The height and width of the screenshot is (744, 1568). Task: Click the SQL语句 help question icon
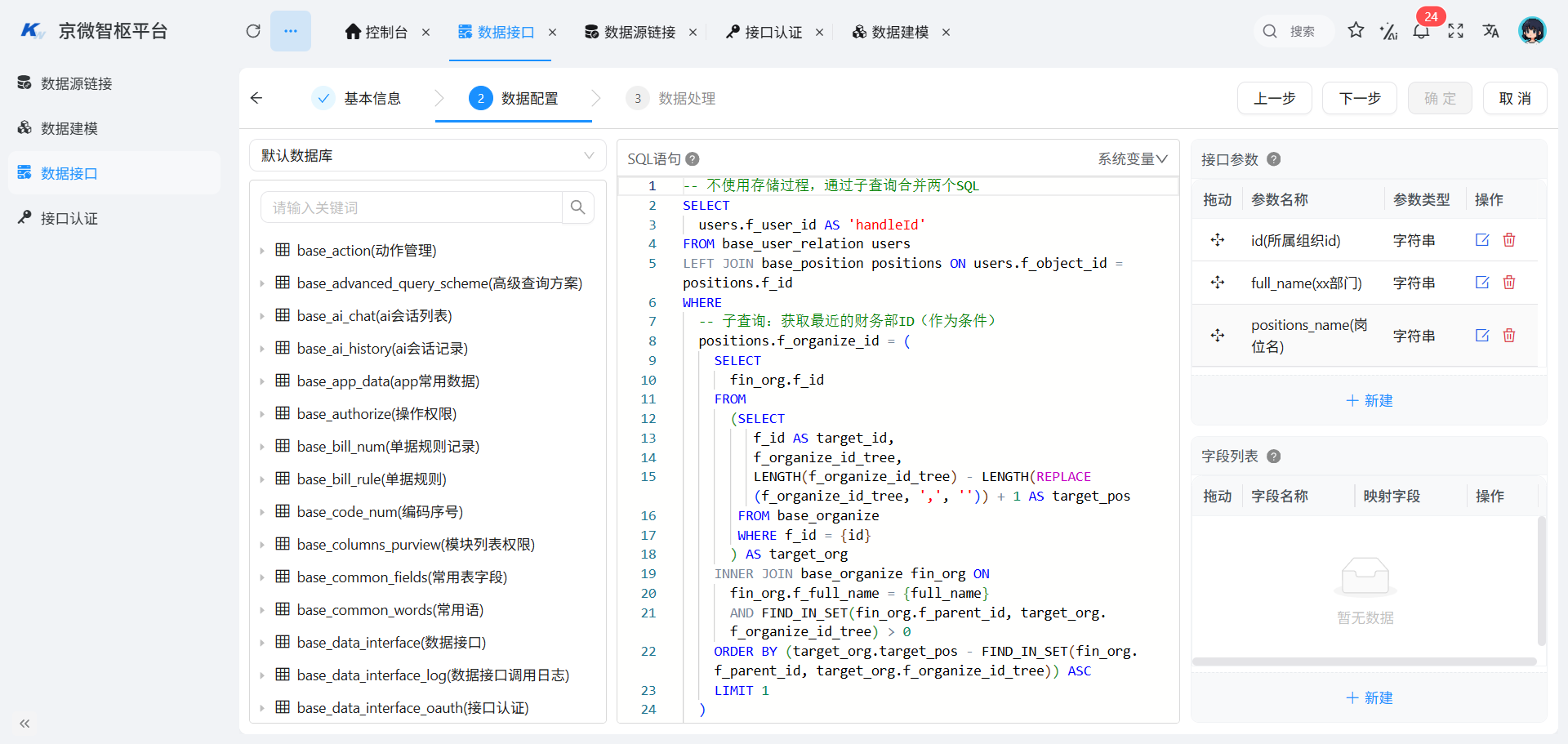(693, 159)
